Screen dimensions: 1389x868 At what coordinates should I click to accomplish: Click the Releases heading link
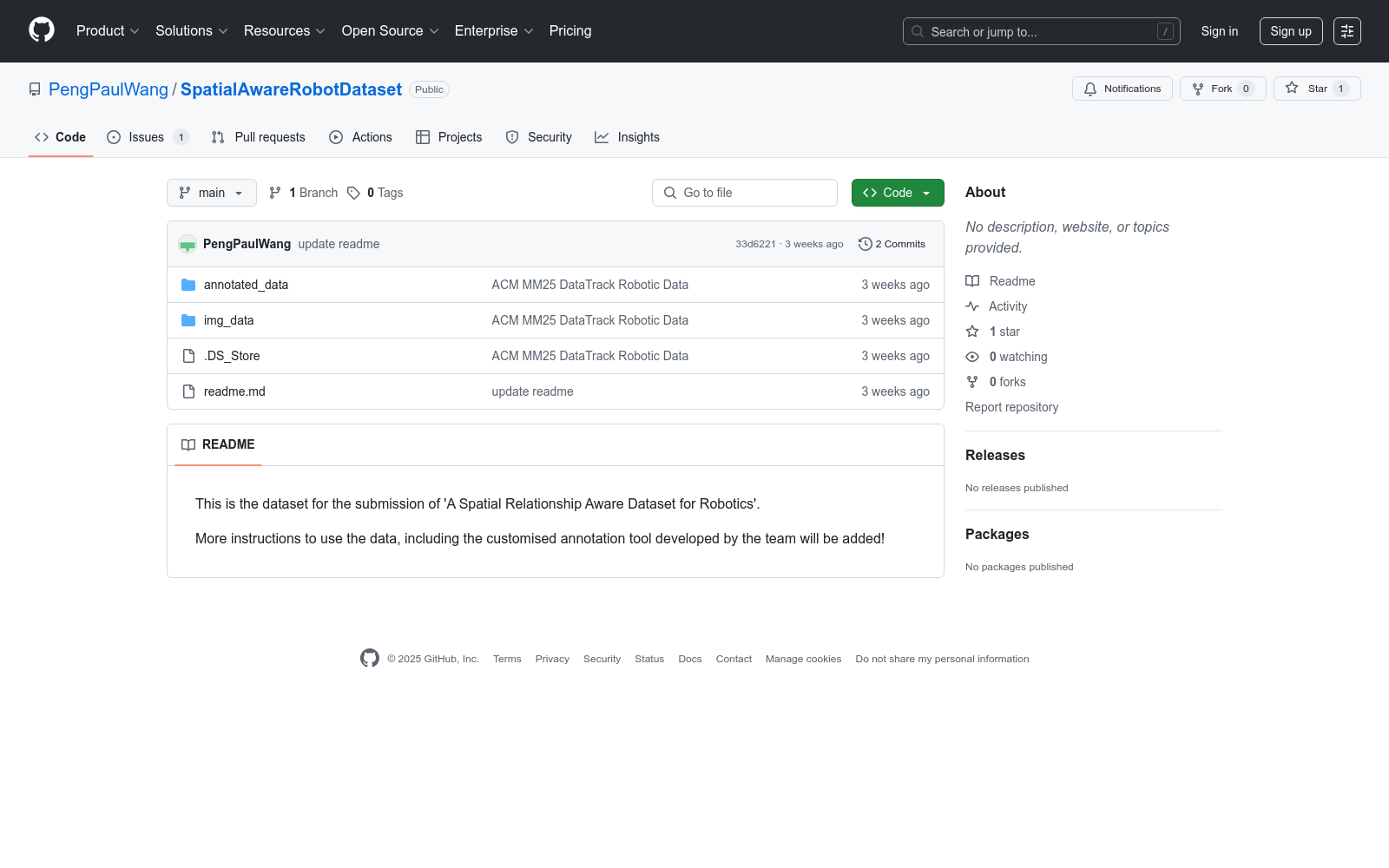tap(995, 455)
